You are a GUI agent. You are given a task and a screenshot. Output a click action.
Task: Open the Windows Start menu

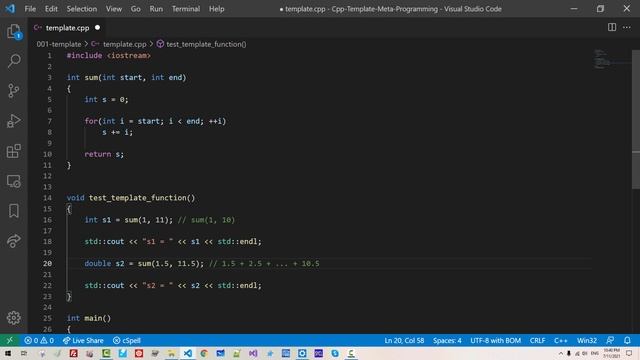[x=7, y=353]
